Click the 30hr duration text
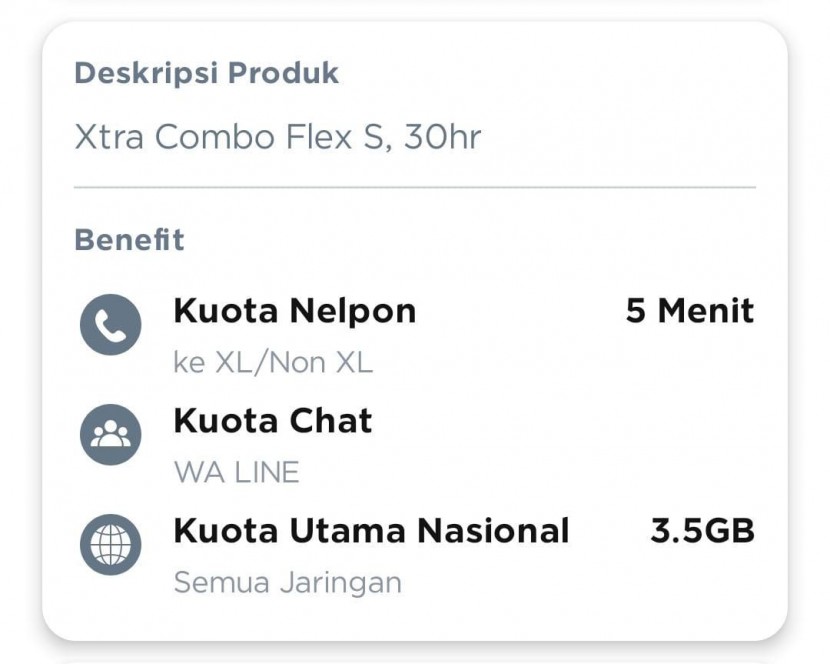 tap(443, 137)
